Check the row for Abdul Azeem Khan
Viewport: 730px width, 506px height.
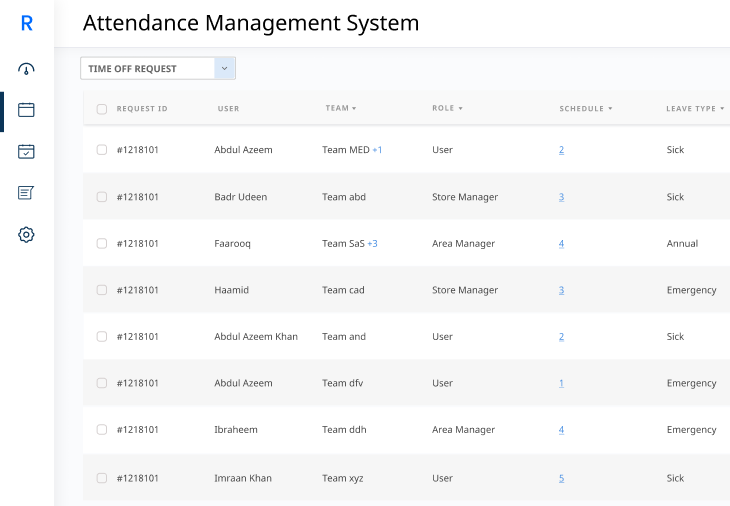pyautogui.click(x=101, y=337)
